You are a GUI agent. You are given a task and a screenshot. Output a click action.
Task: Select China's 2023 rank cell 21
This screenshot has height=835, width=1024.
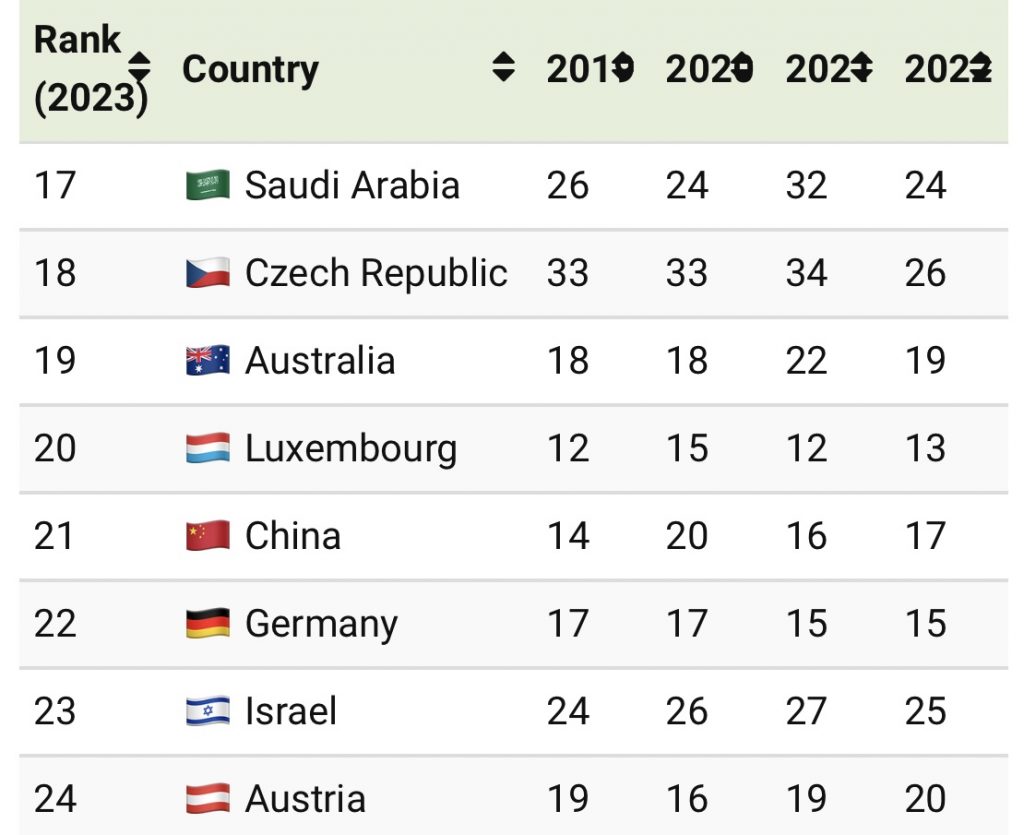click(55, 536)
